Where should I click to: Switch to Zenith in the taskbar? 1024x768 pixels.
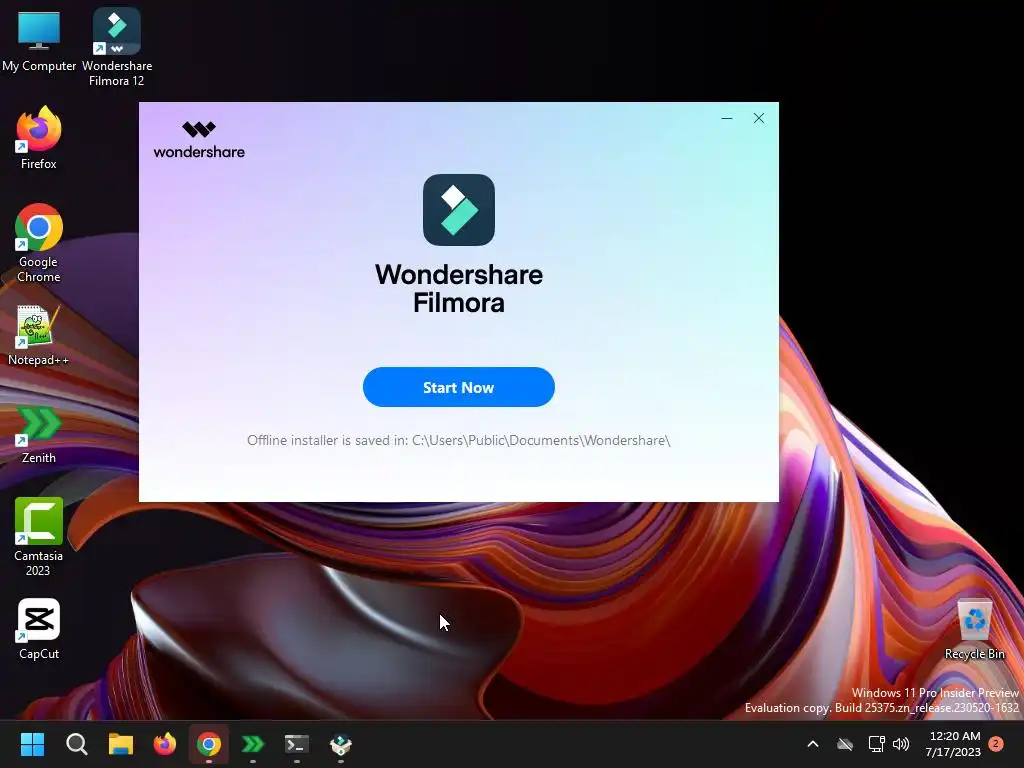253,744
